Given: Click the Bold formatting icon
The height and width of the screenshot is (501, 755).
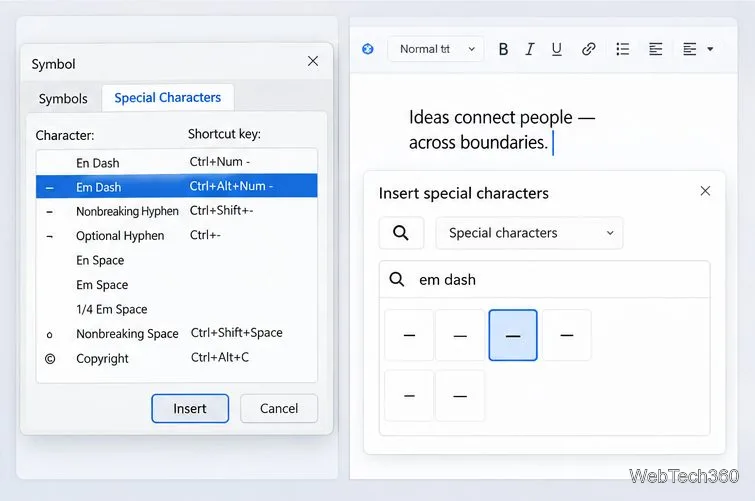Looking at the screenshot, I should point(503,49).
